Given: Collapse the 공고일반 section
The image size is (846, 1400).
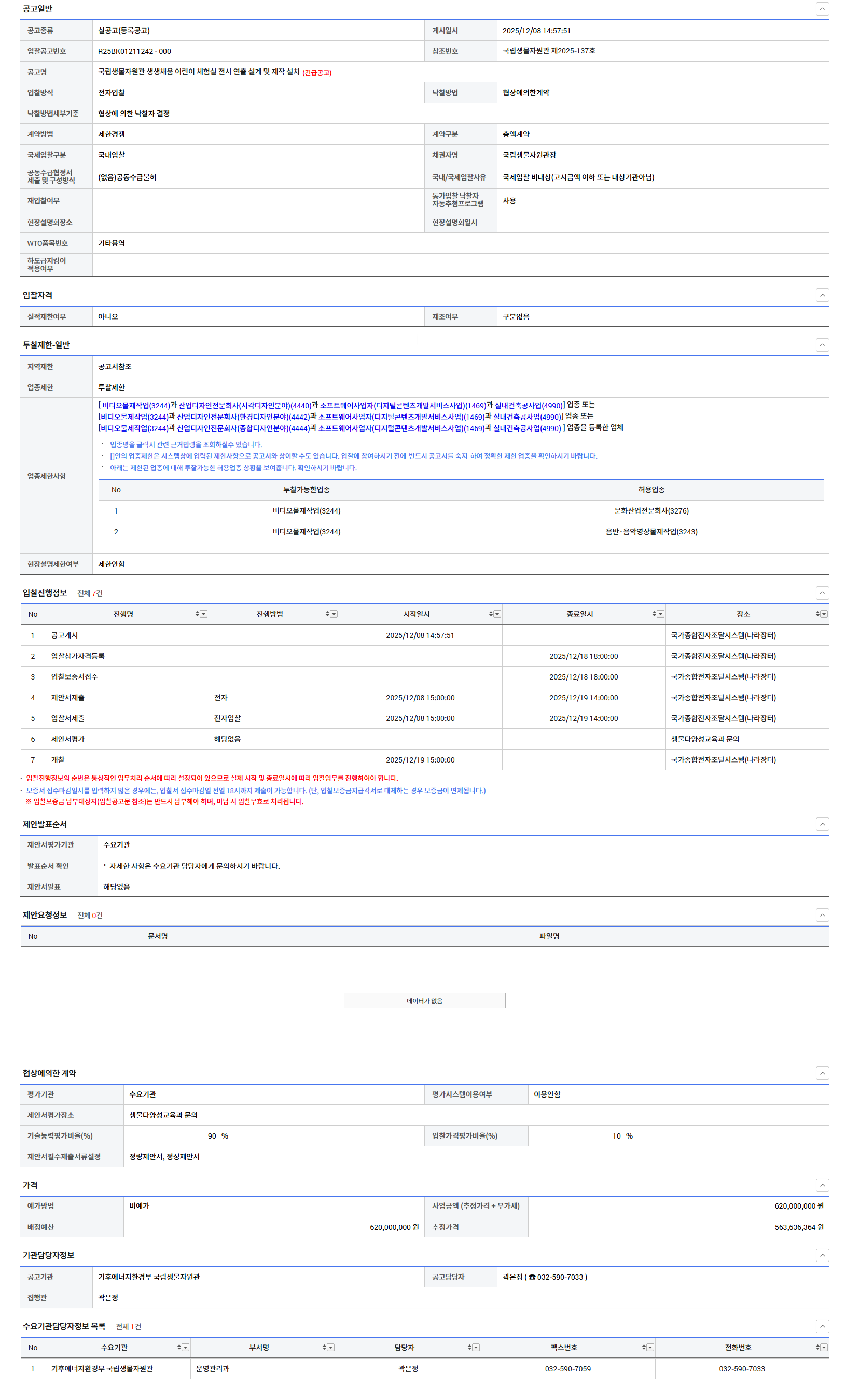Looking at the screenshot, I should (822, 8).
